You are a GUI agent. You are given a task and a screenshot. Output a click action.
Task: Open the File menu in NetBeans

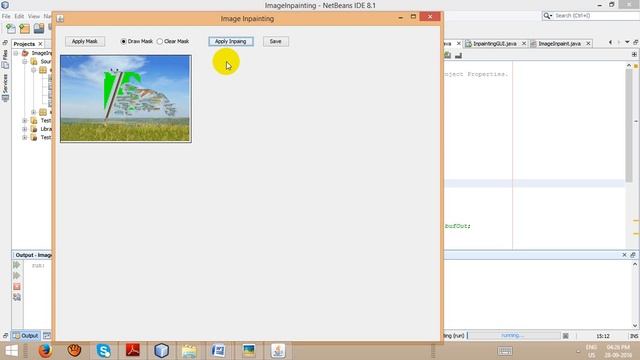tap(6, 16)
